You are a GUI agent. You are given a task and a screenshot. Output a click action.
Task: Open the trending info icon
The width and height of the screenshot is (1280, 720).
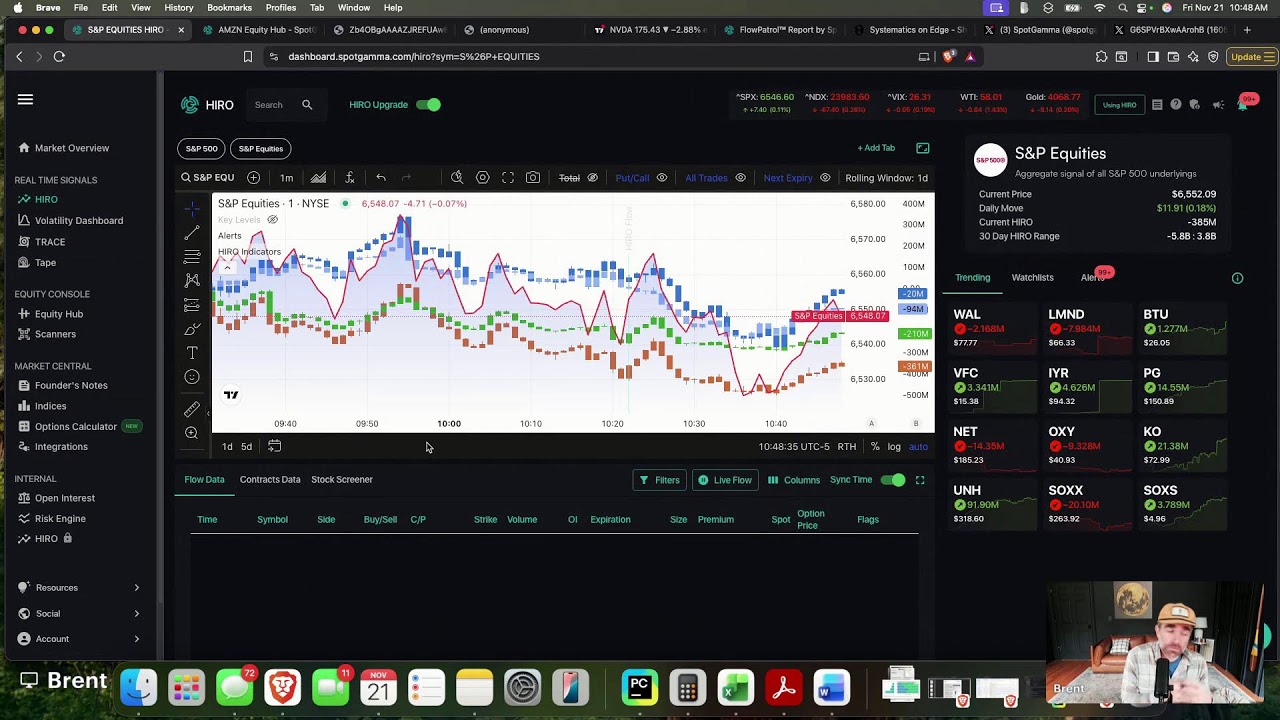pos(1237,278)
